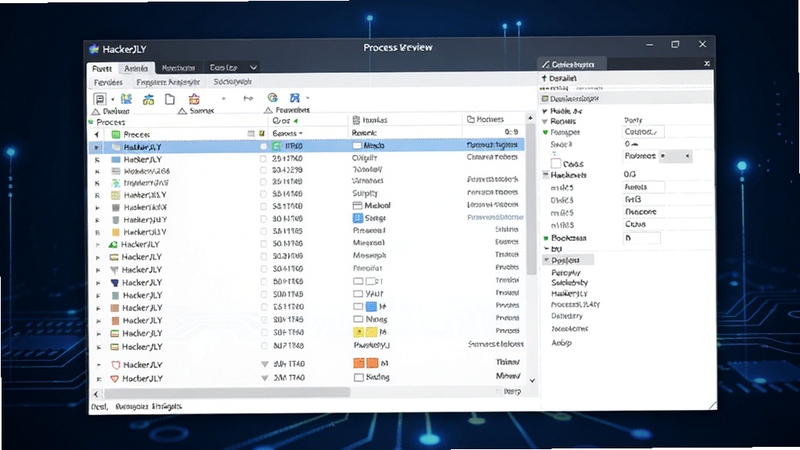Tick the row checkbox in the Nineg row
The width and height of the screenshot is (800, 450).
(263, 319)
